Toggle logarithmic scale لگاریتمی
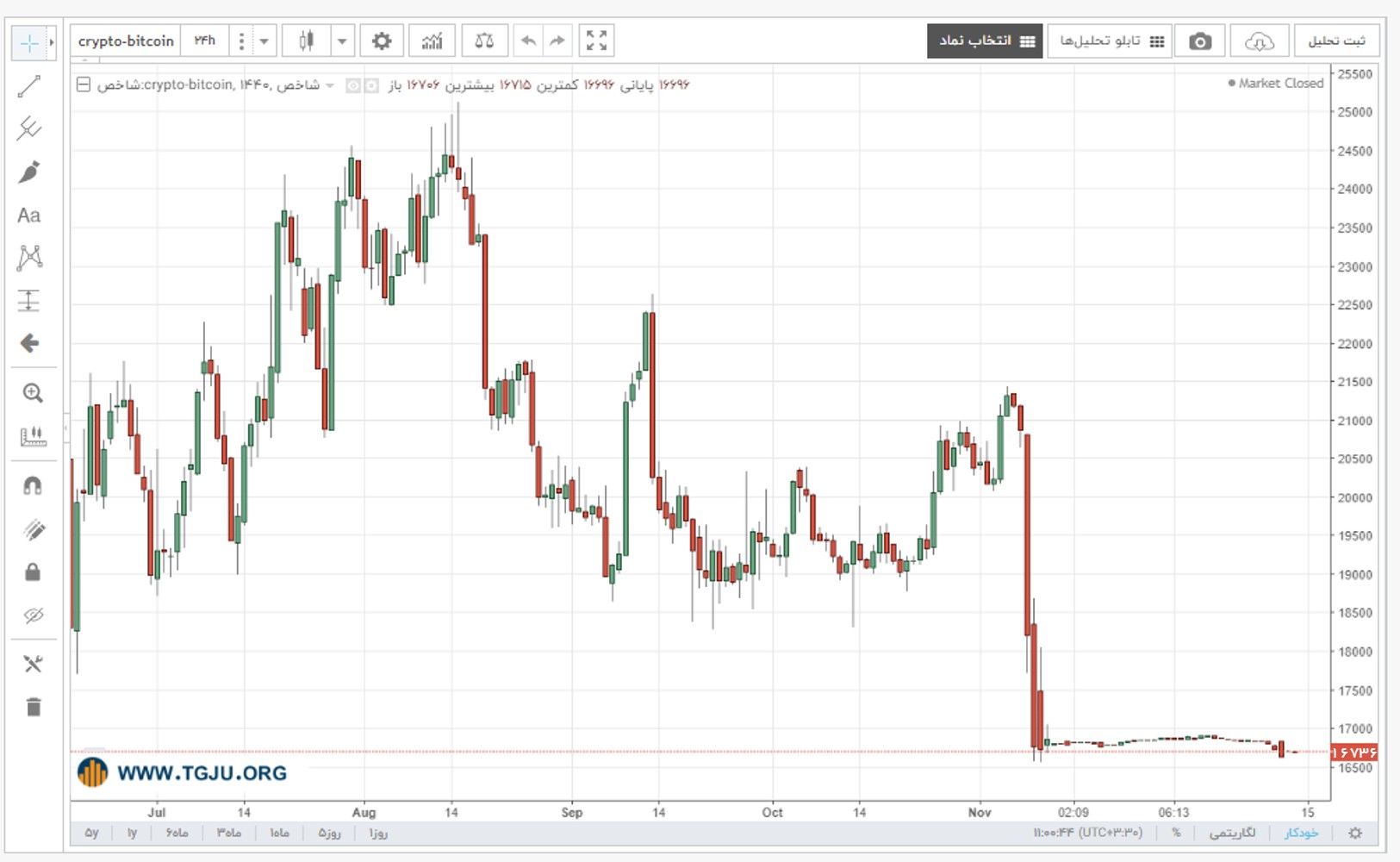 click(1232, 834)
